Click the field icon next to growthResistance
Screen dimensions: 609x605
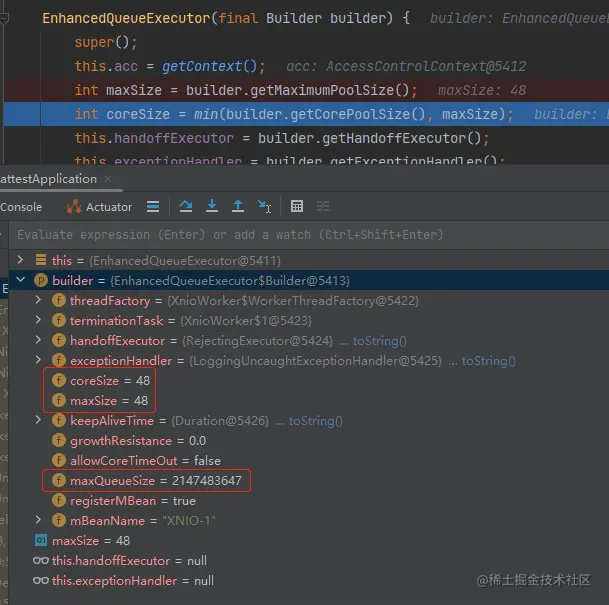tap(59, 440)
